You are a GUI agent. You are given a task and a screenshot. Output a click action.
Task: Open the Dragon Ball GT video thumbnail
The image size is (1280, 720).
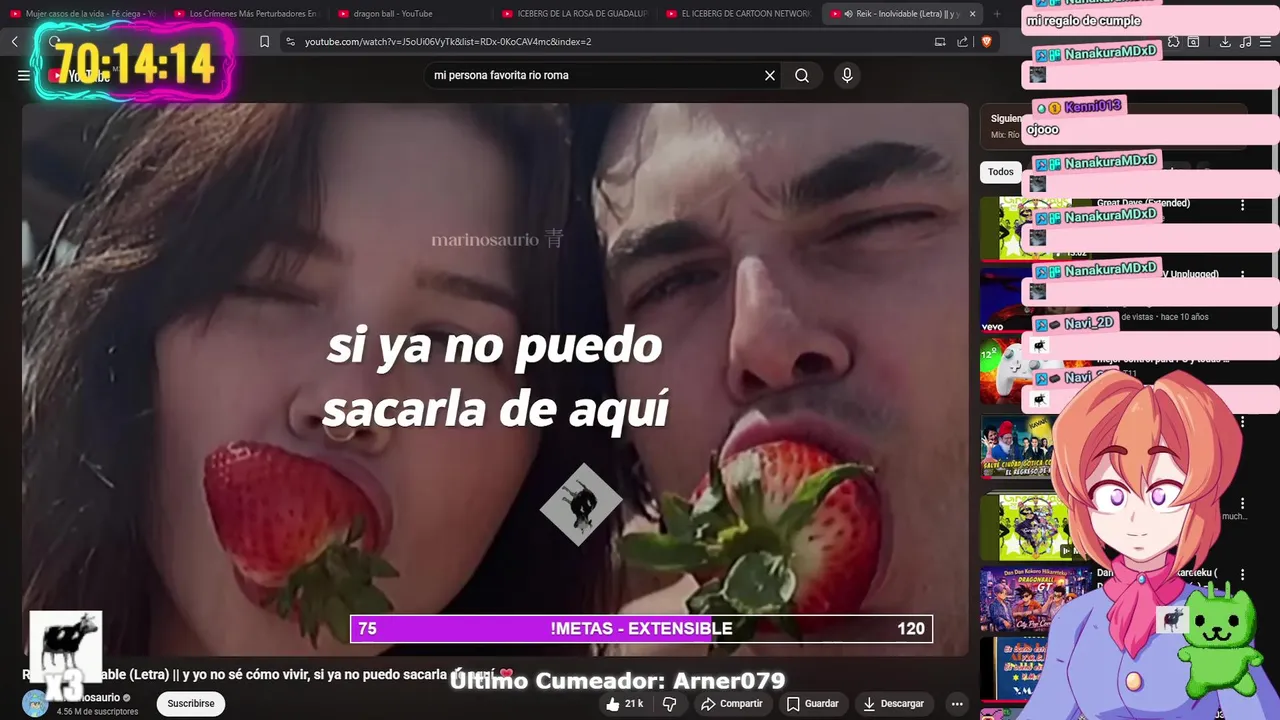tap(1035, 599)
